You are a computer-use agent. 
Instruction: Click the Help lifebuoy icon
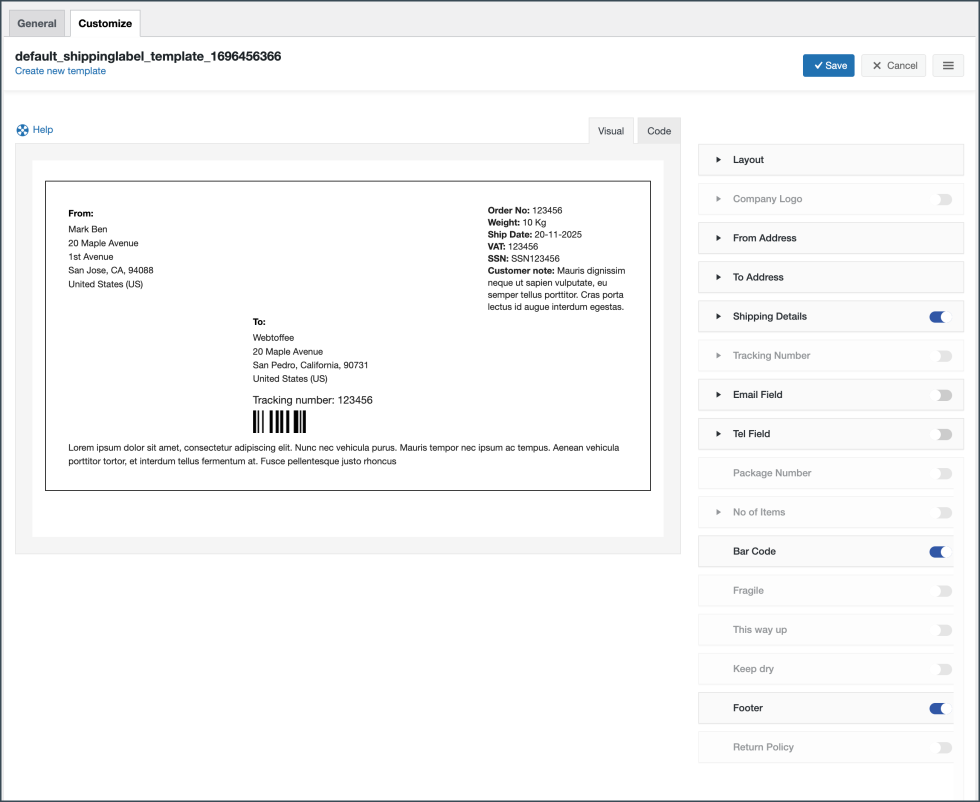tap(23, 130)
